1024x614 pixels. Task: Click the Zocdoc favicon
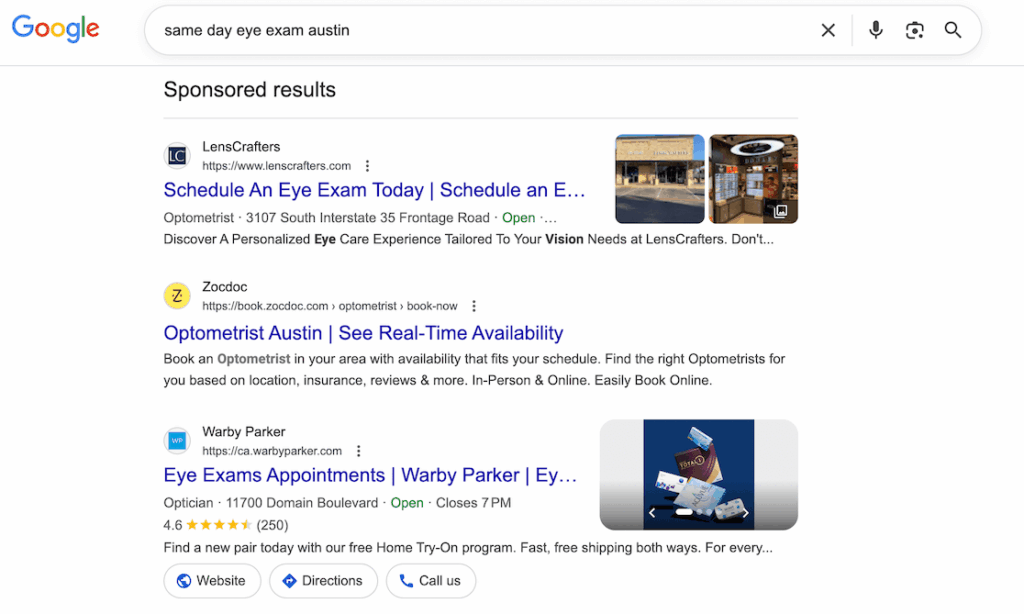[176, 296]
